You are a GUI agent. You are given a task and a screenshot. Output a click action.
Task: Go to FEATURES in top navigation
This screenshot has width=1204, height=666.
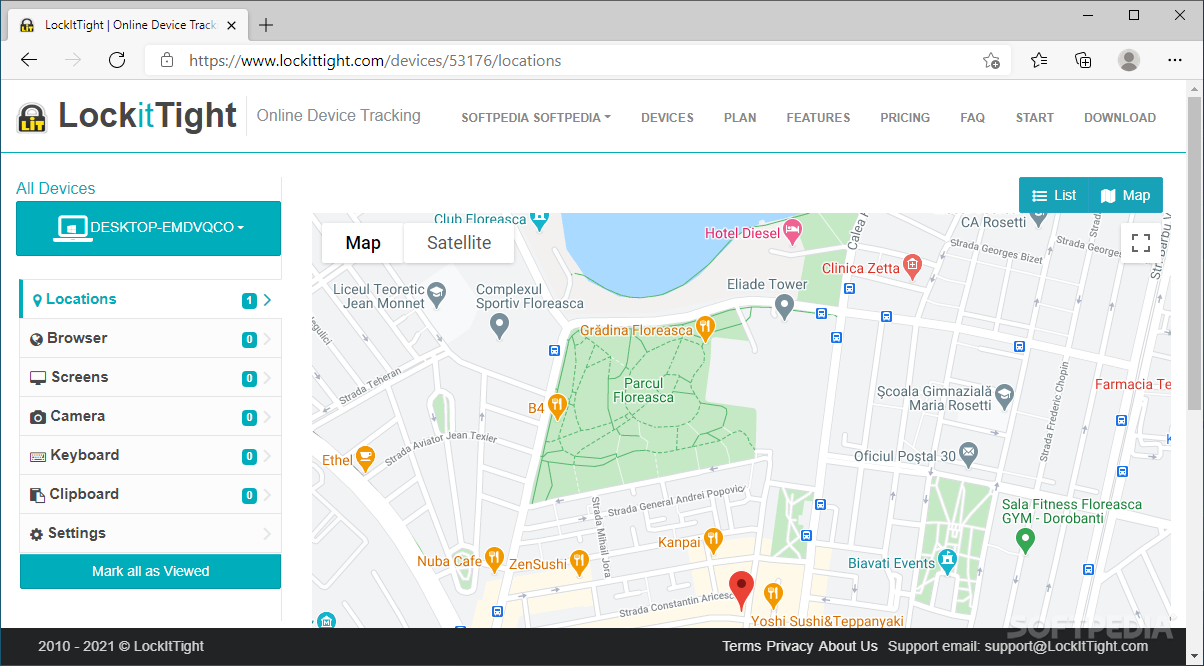click(x=818, y=117)
